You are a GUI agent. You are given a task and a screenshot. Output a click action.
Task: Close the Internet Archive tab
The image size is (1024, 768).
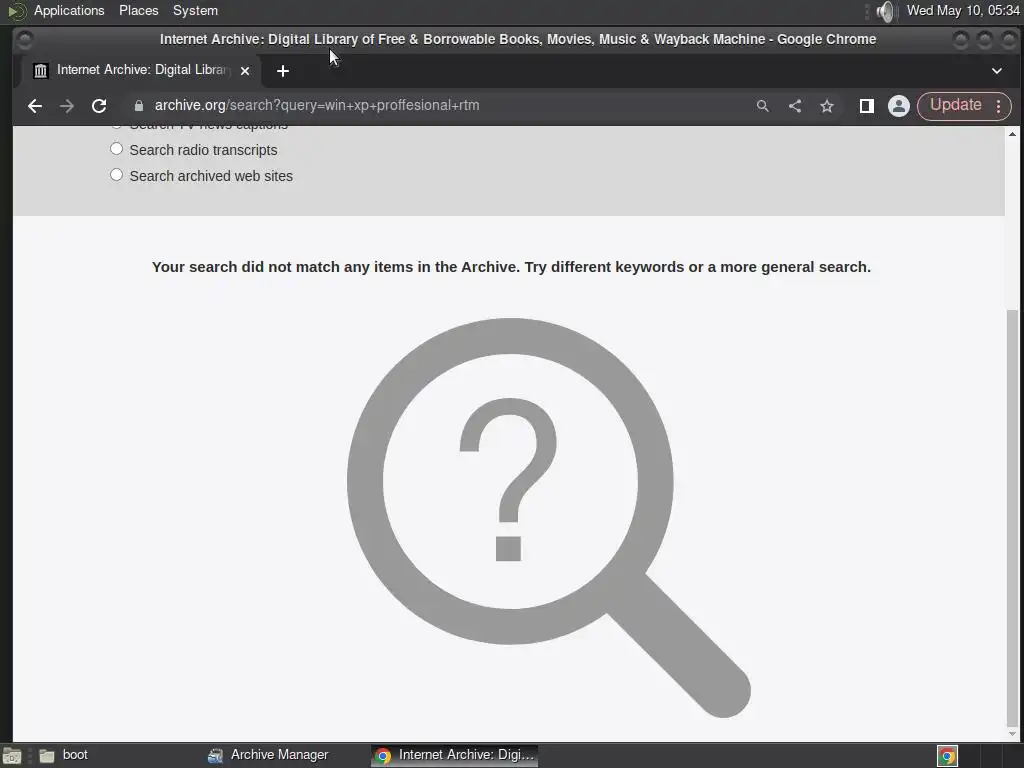coord(245,71)
